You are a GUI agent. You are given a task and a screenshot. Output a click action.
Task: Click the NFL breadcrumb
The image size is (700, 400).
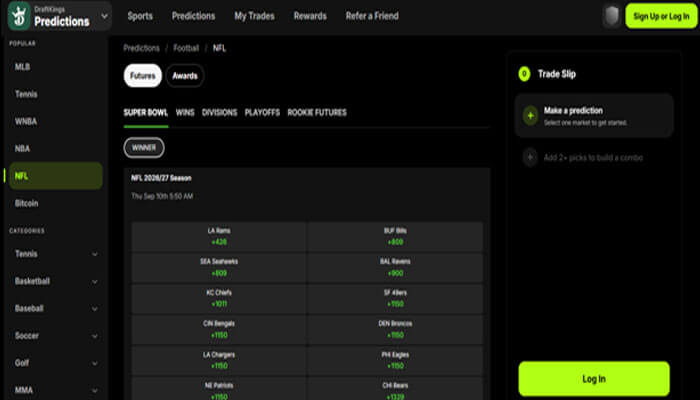(x=219, y=48)
